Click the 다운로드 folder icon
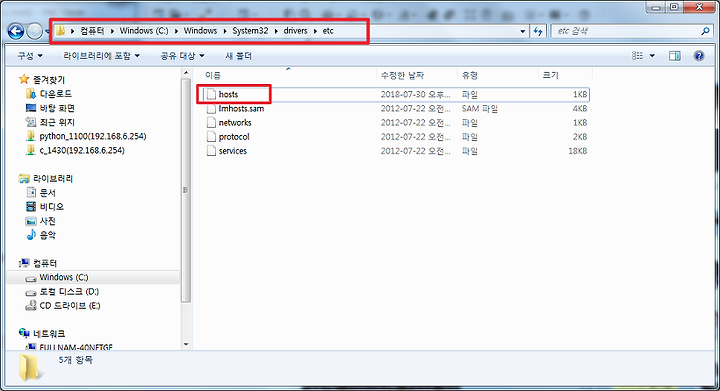 point(31,94)
